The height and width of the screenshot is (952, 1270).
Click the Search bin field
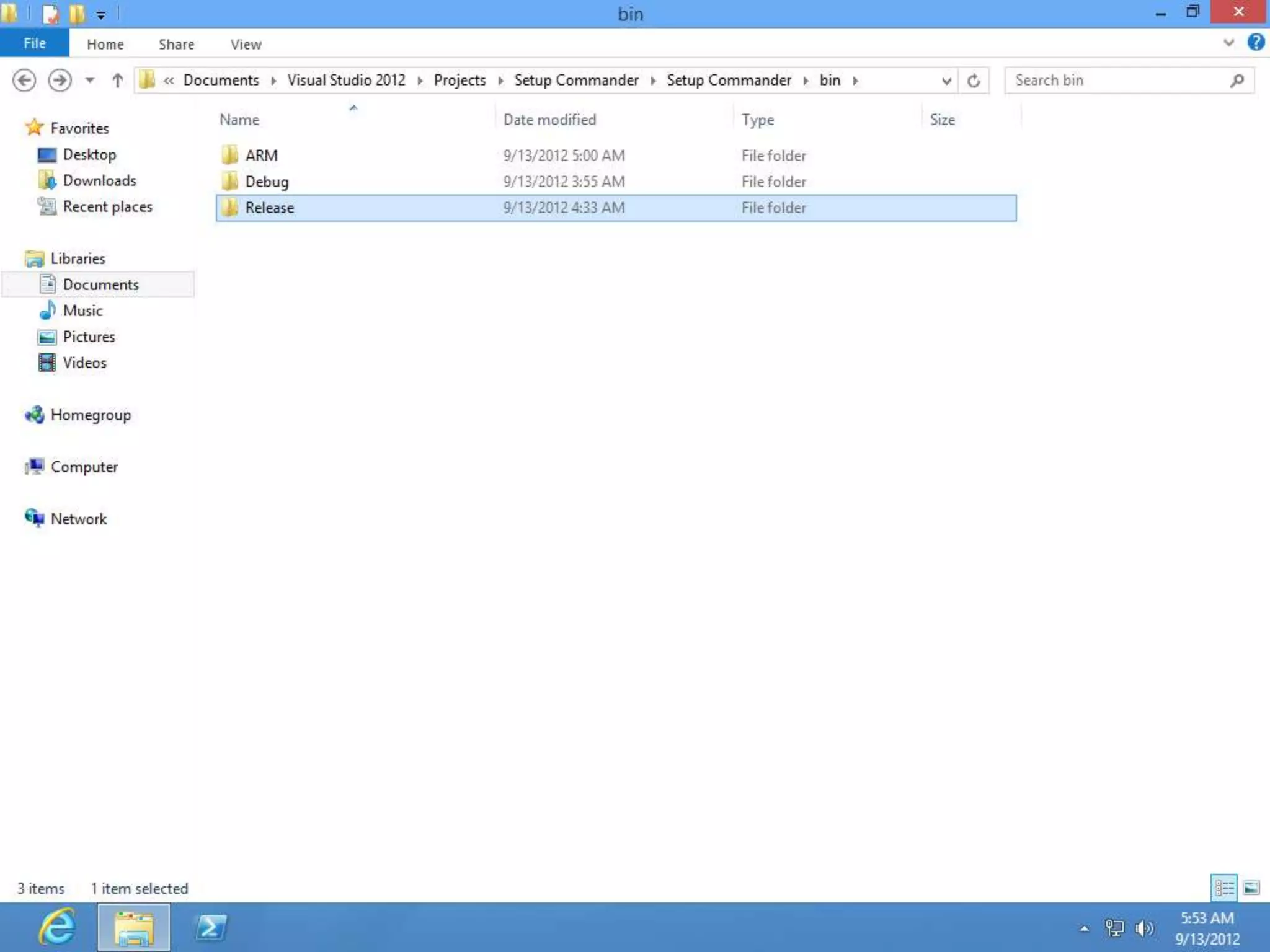(x=1116, y=80)
